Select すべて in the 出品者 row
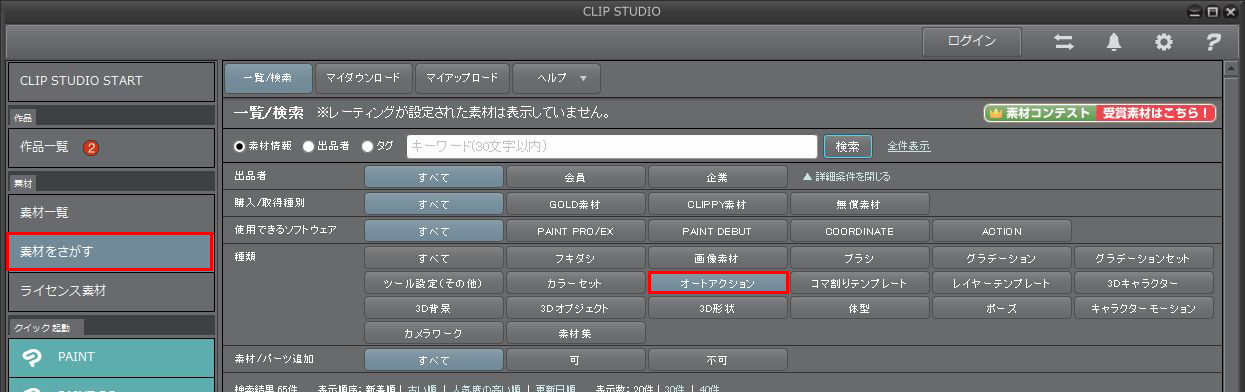 click(434, 177)
